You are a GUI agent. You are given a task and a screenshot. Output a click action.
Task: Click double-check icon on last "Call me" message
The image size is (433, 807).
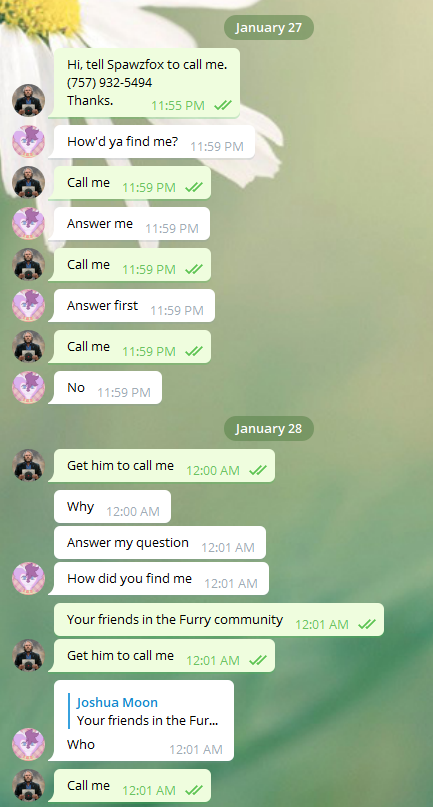194,790
